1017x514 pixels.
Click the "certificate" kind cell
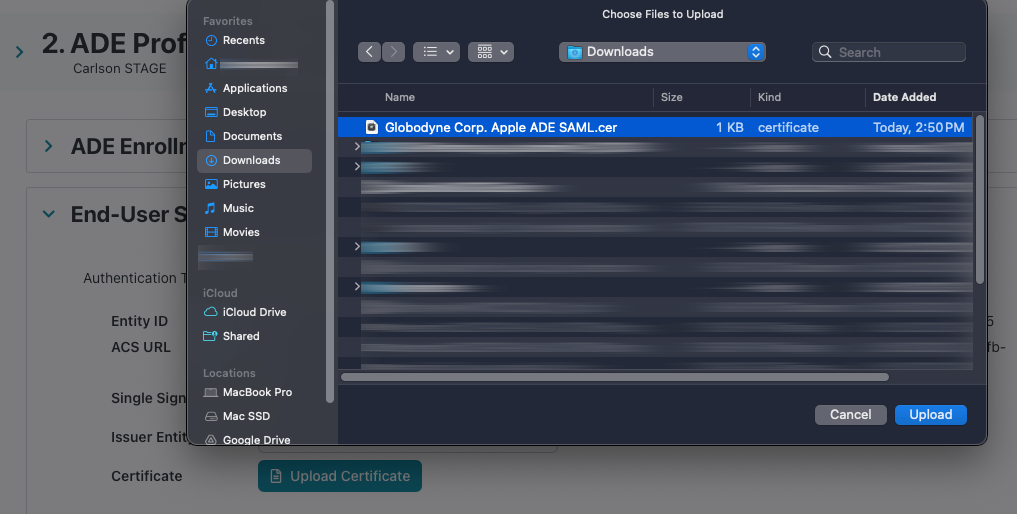[x=788, y=128]
